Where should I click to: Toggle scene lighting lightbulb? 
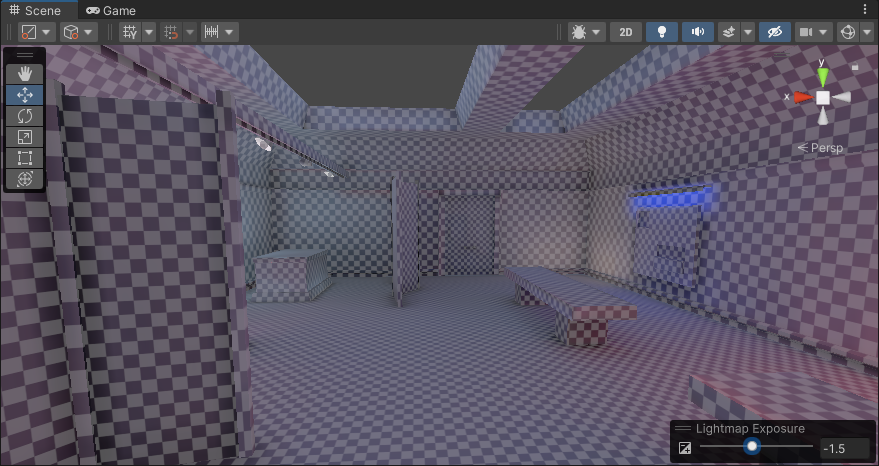click(x=661, y=32)
